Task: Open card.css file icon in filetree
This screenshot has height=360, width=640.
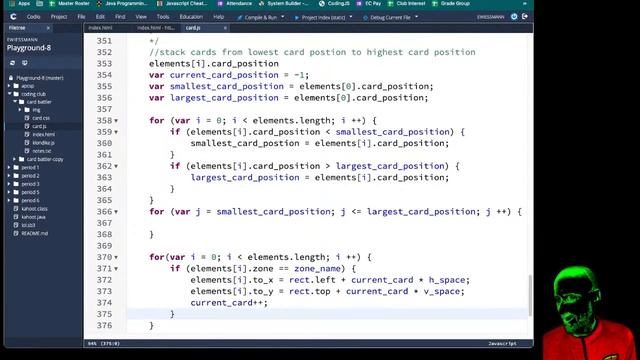Action: click(x=27, y=118)
